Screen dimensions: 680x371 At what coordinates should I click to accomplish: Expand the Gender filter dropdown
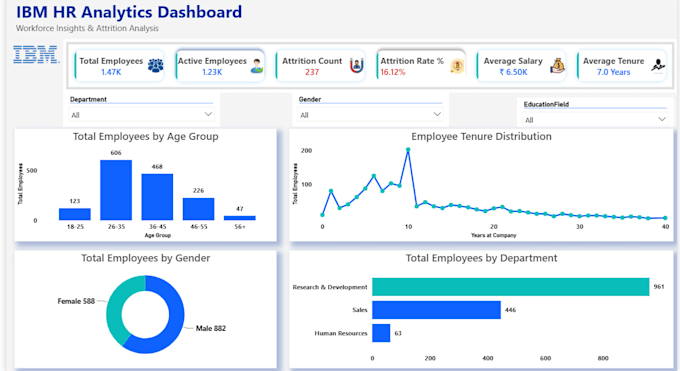pyautogui.click(x=370, y=115)
